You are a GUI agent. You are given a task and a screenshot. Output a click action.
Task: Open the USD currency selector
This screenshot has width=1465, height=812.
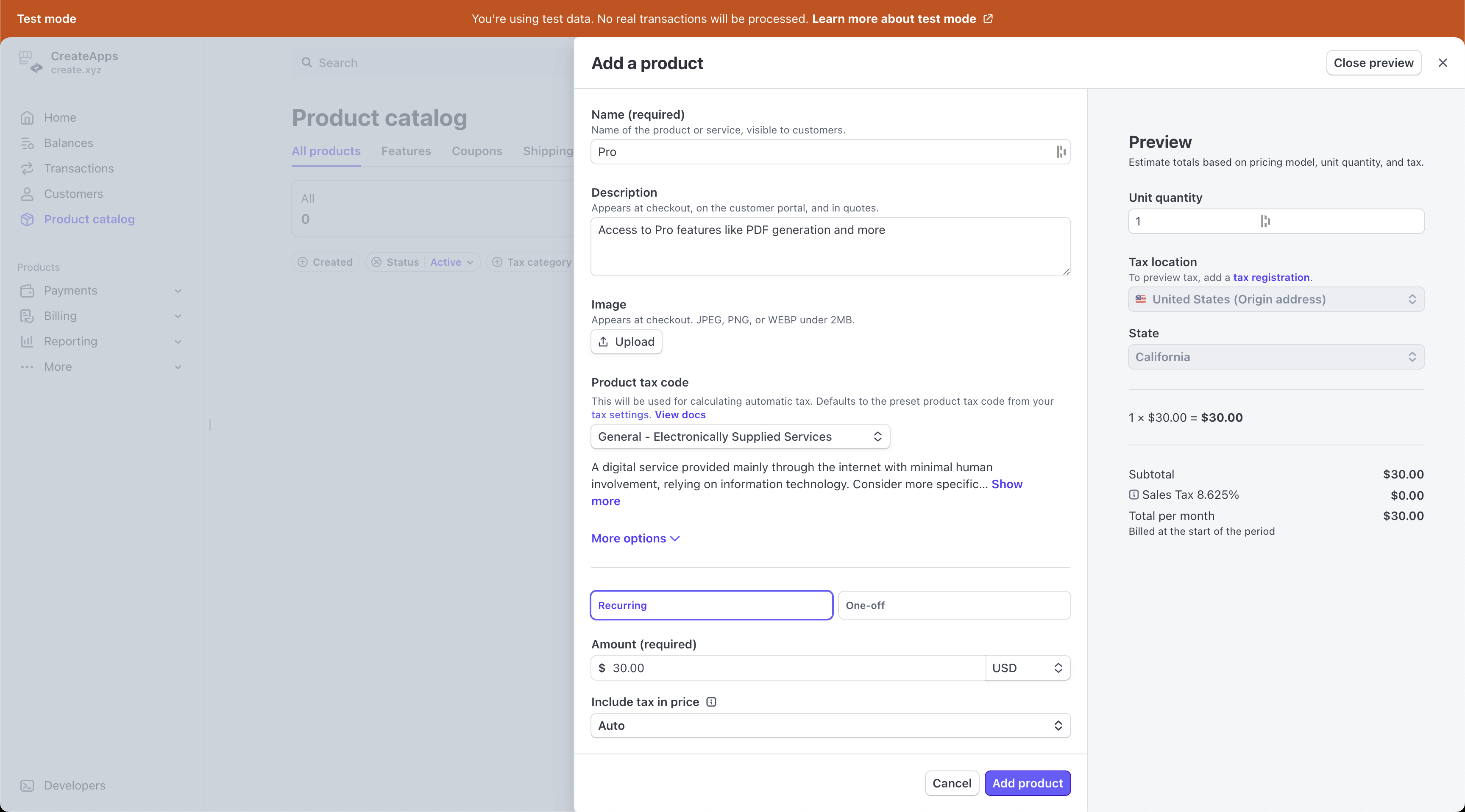(x=1027, y=668)
